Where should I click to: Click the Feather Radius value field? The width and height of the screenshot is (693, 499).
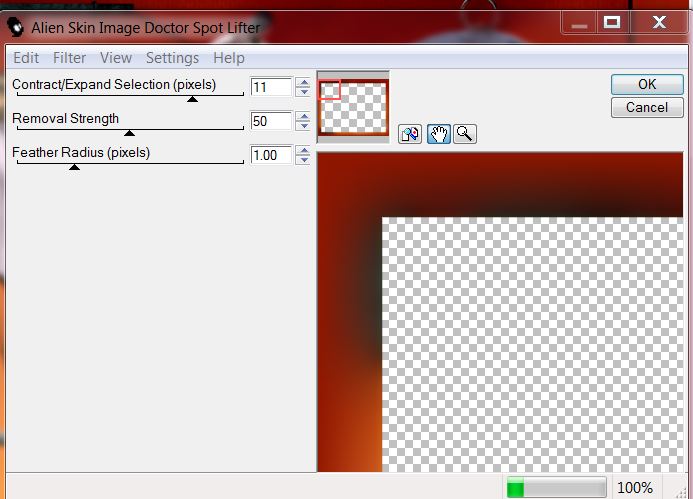click(x=271, y=155)
